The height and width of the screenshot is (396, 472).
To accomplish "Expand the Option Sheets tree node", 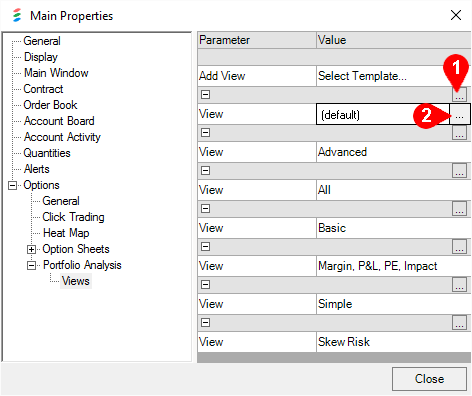I will coord(31,249).
